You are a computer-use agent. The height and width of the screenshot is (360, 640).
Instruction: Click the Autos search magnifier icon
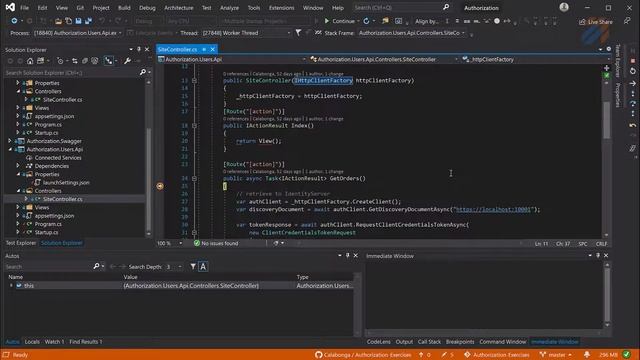click(x=96, y=267)
